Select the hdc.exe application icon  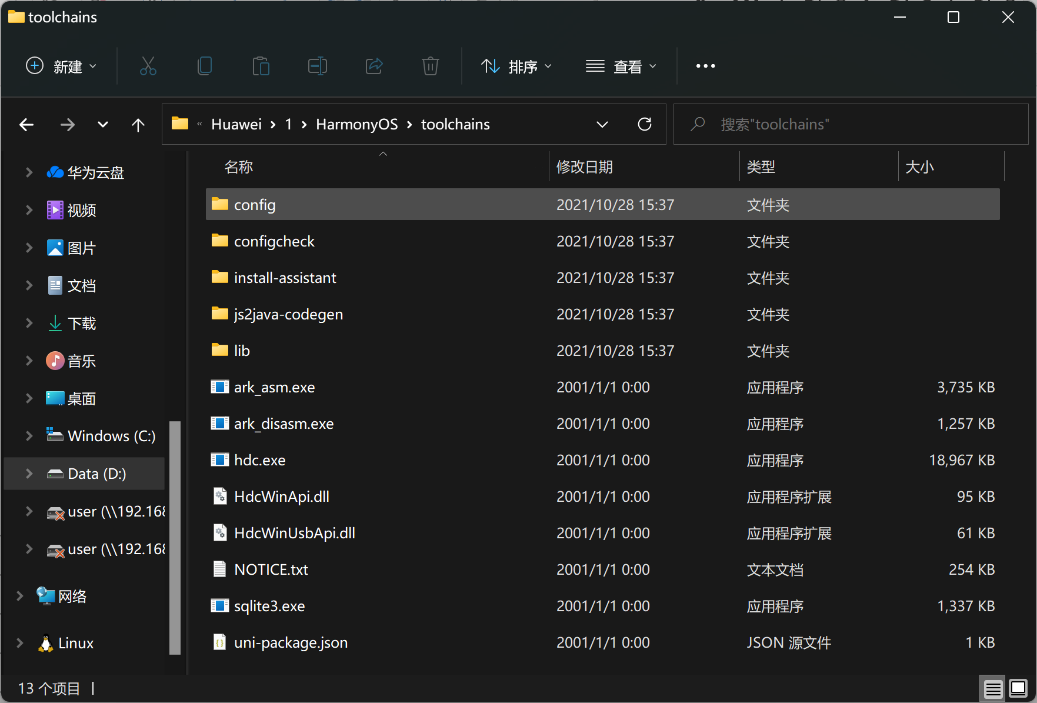220,460
